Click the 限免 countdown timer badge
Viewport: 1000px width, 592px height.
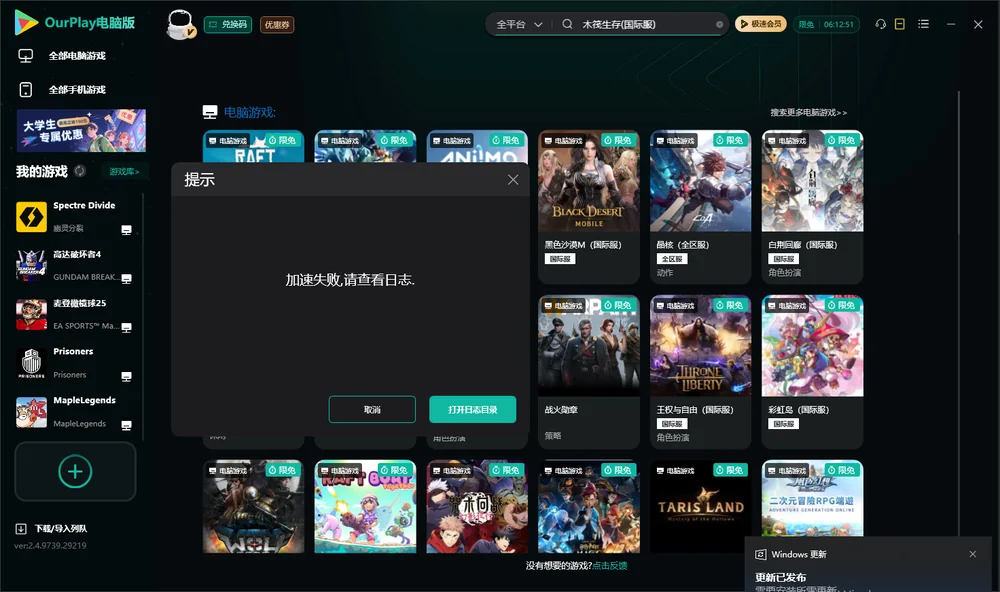pyautogui.click(x=826, y=24)
